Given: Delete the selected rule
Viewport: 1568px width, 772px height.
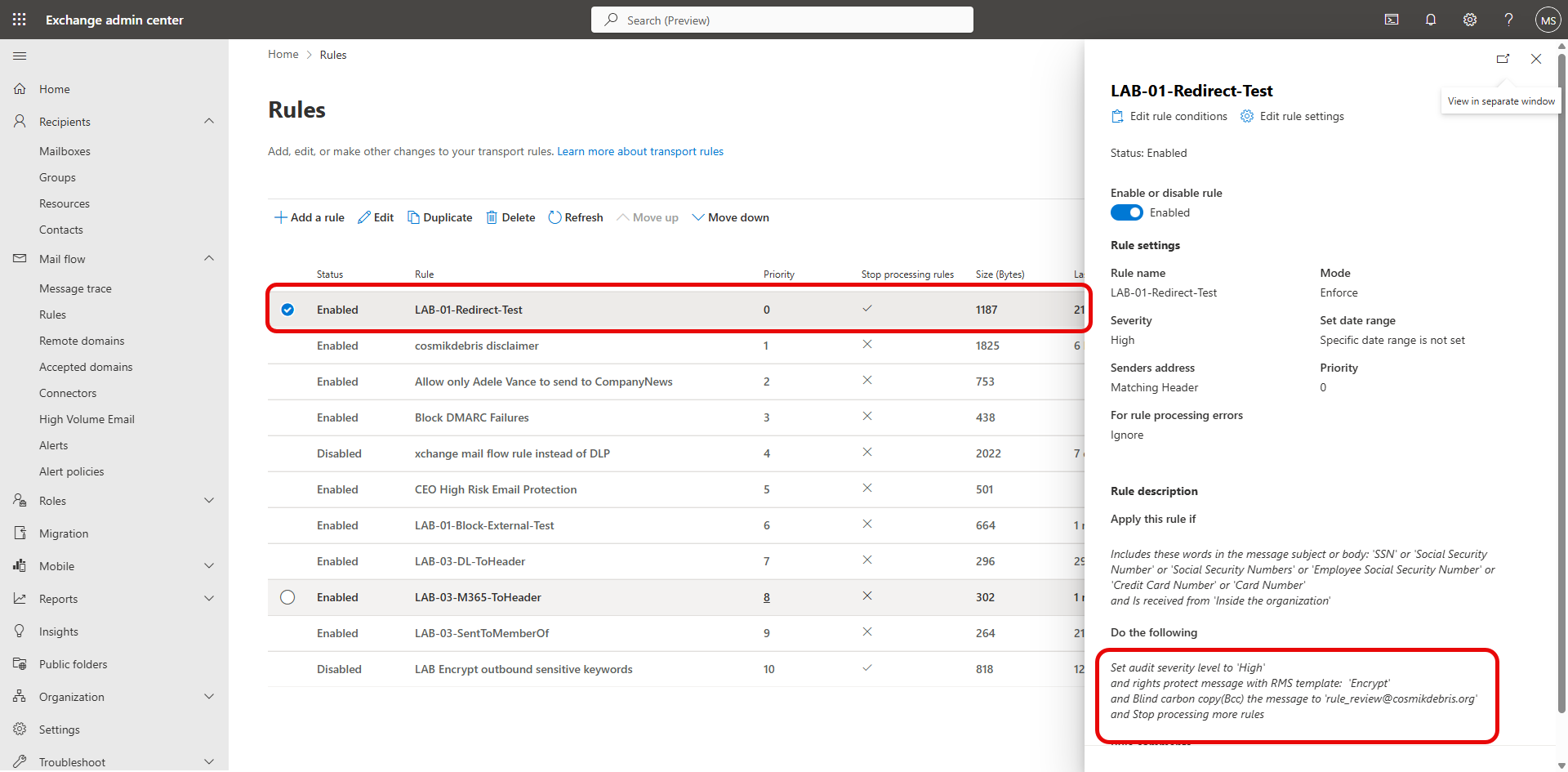Looking at the screenshot, I should (511, 217).
